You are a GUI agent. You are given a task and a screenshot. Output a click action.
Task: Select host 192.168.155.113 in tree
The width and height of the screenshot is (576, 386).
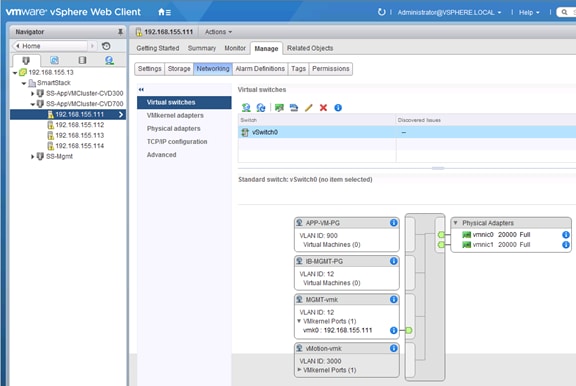pos(79,136)
